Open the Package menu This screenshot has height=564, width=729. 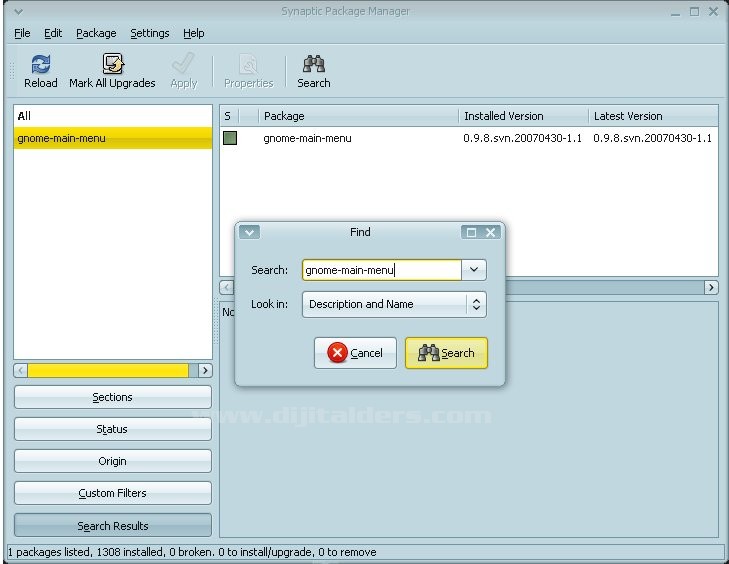[96, 33]
